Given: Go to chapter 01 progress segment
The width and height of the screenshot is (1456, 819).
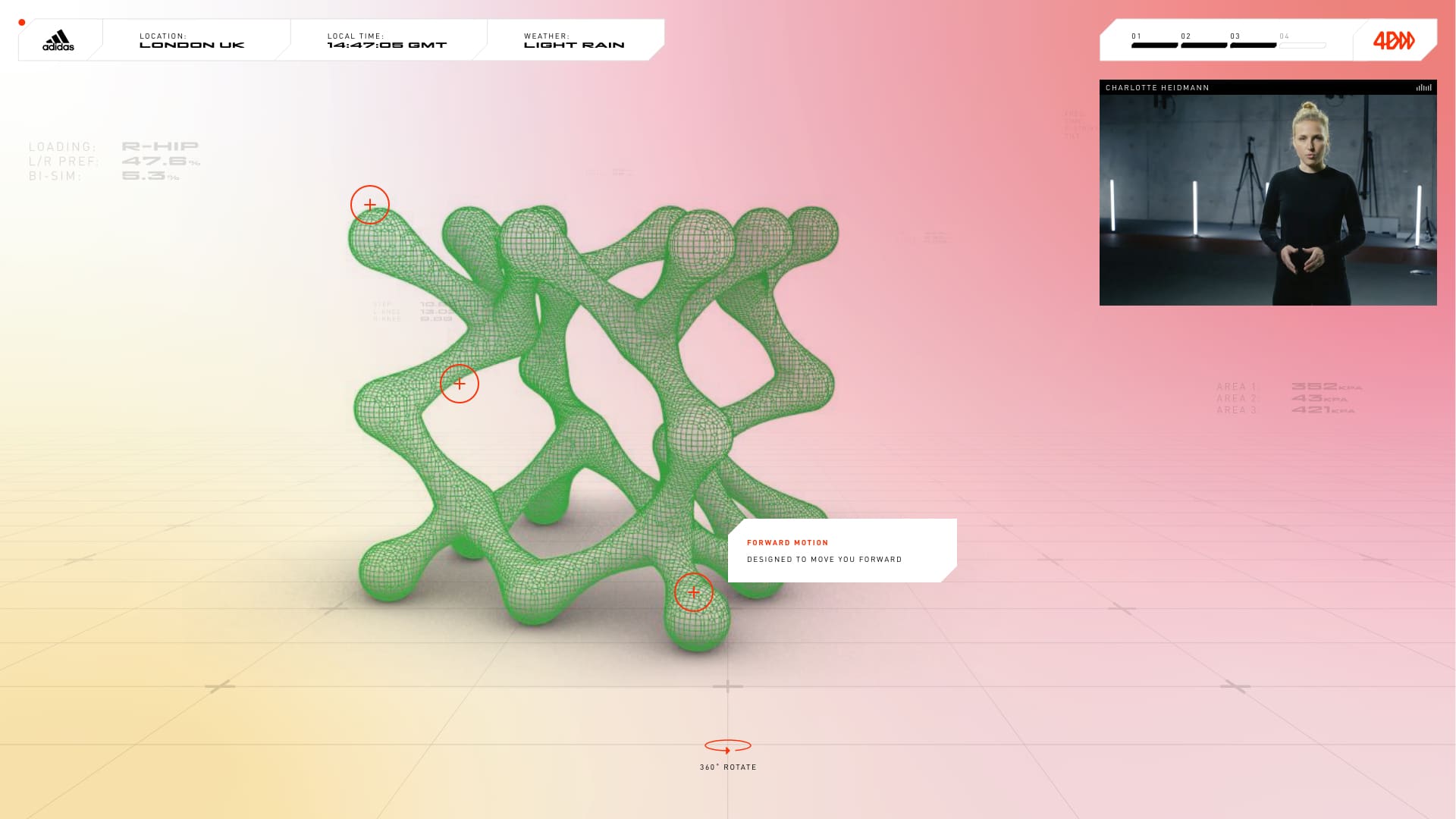Looking at the screenshot, I should 1154,45.
